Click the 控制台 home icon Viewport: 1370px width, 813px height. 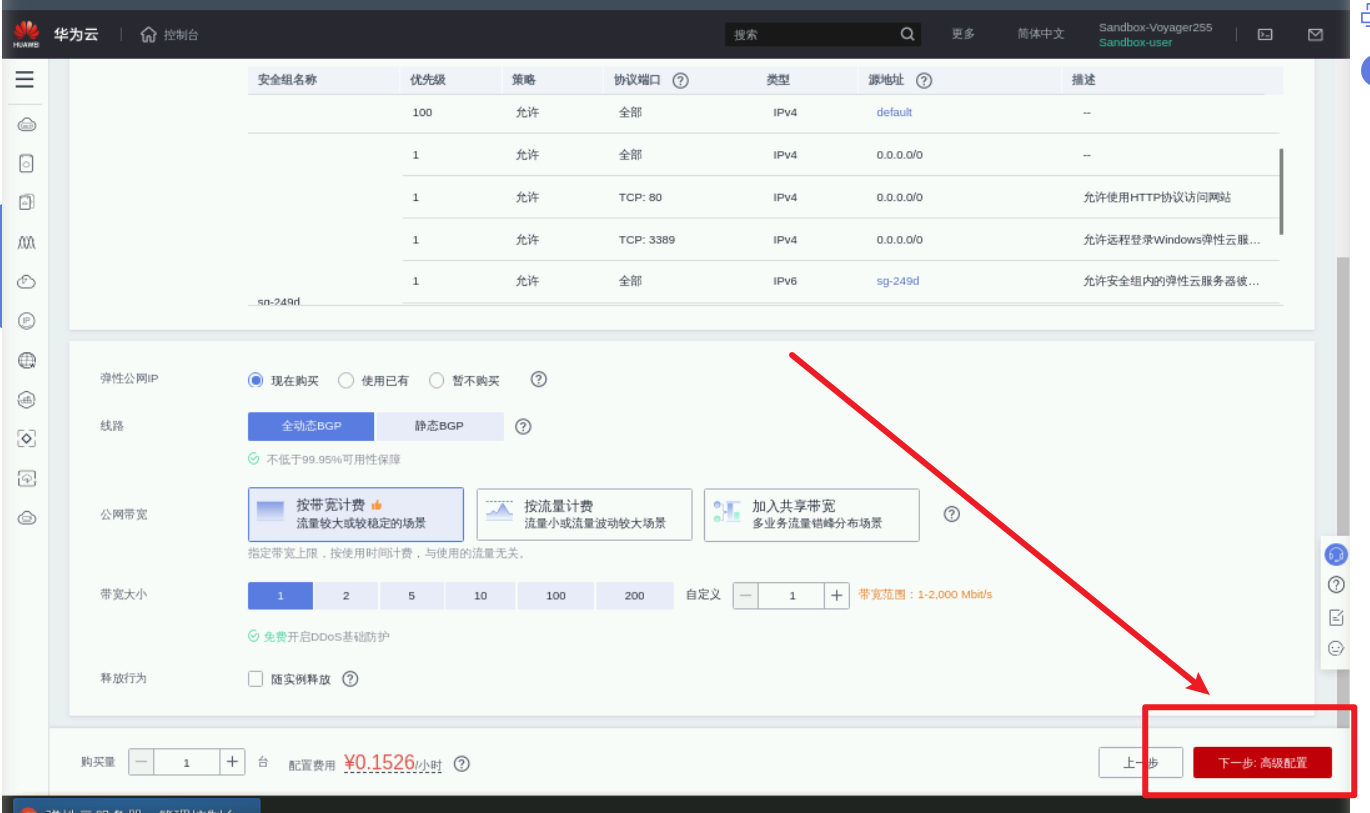tap(149, 35)
